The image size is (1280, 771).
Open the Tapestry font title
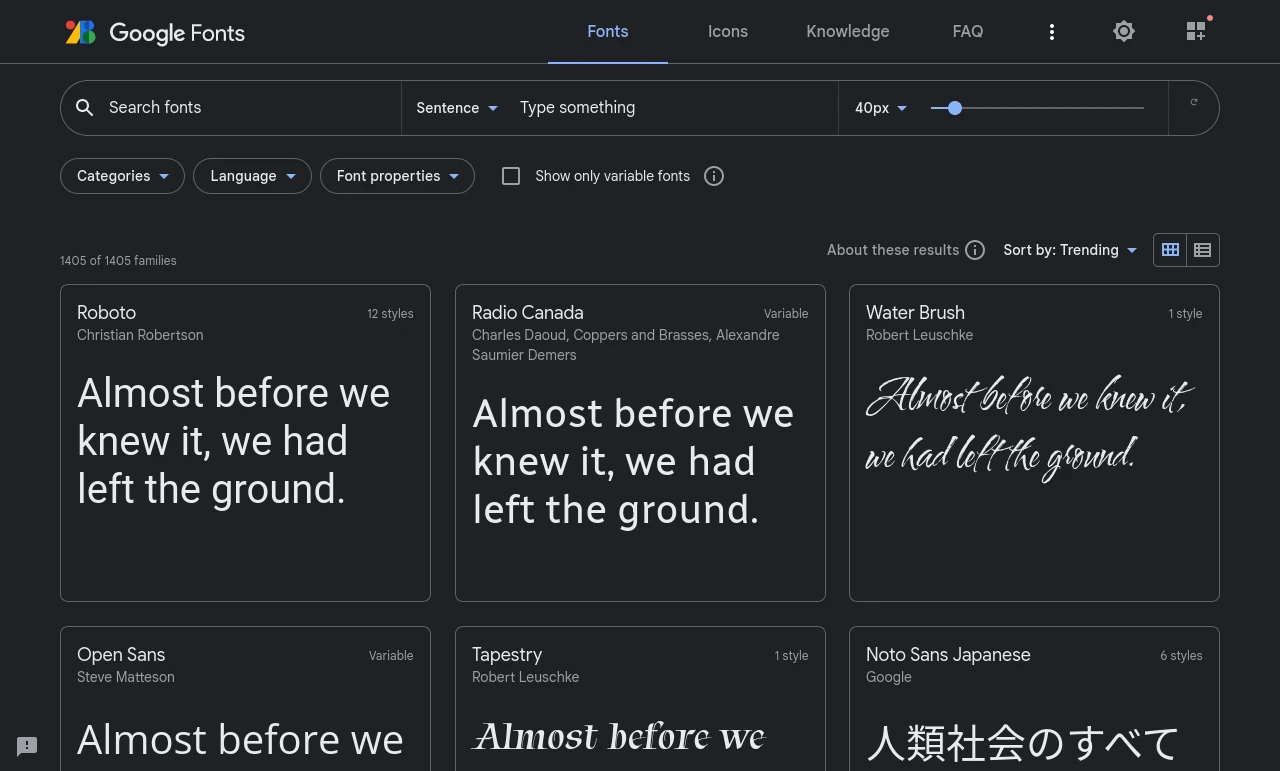pos(507,655)
